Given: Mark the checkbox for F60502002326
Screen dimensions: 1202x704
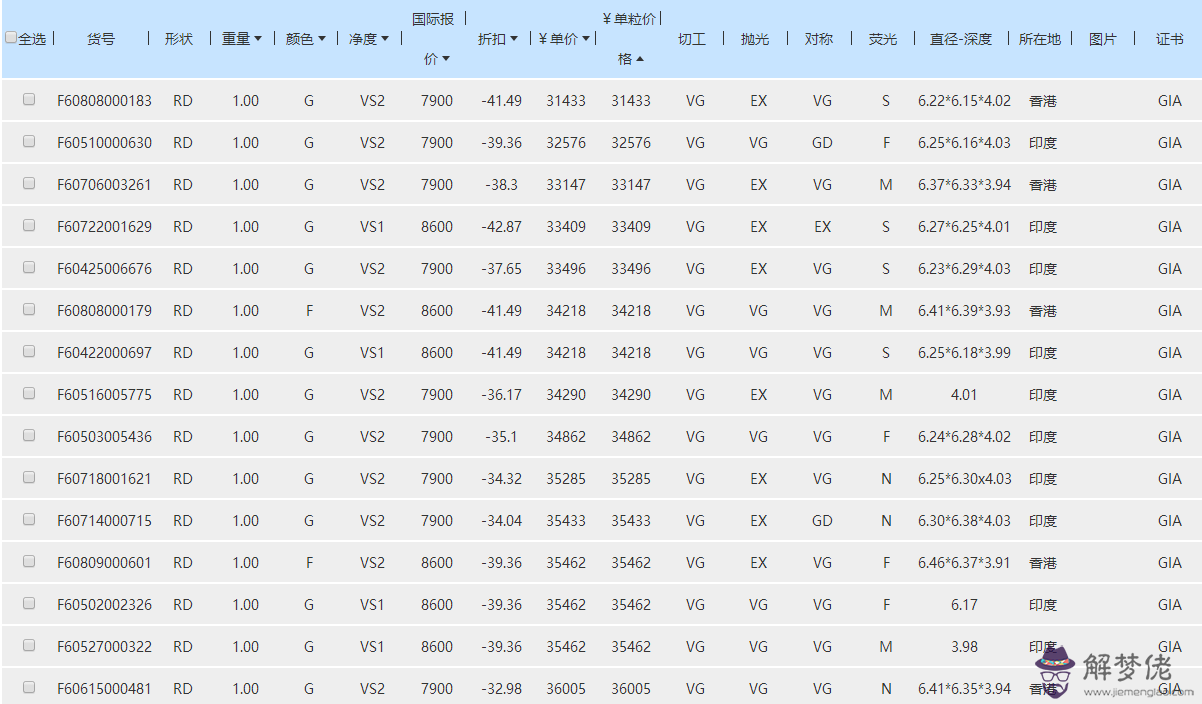Looking at the screenshot, I should pyautogui.click(x=29, y=603).
